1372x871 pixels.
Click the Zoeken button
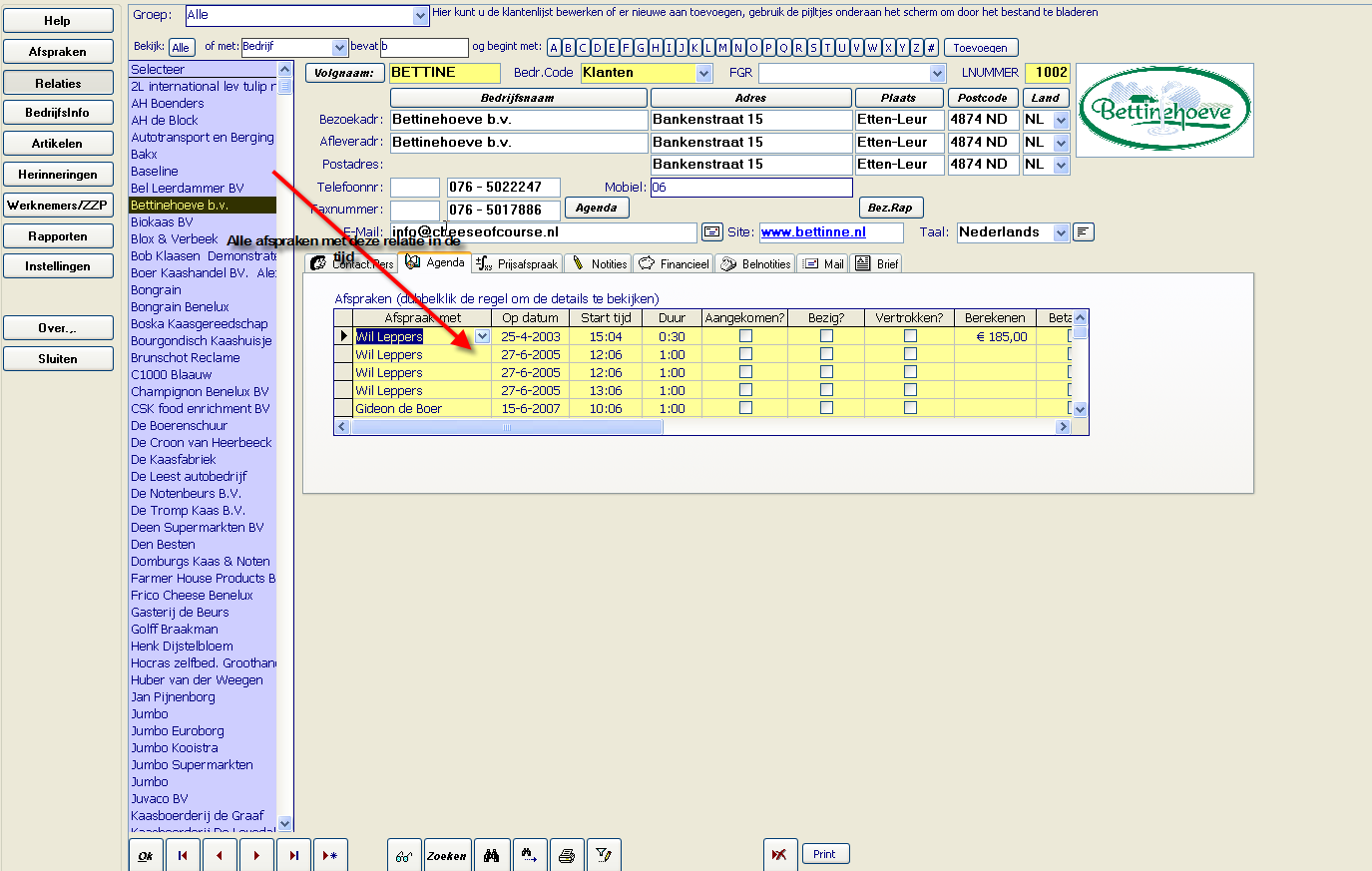tap(447, 856)
